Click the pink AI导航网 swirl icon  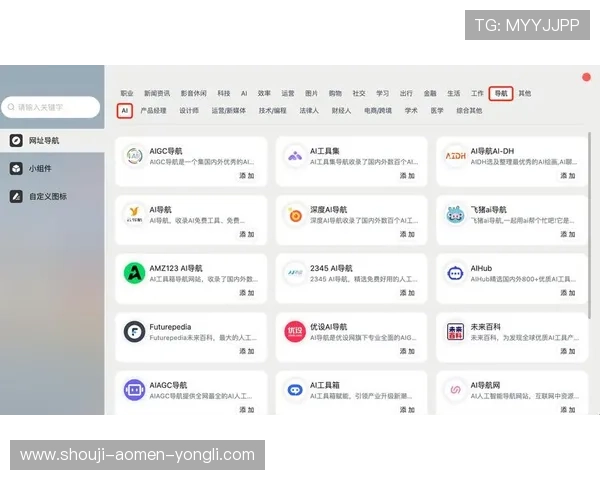455,390
